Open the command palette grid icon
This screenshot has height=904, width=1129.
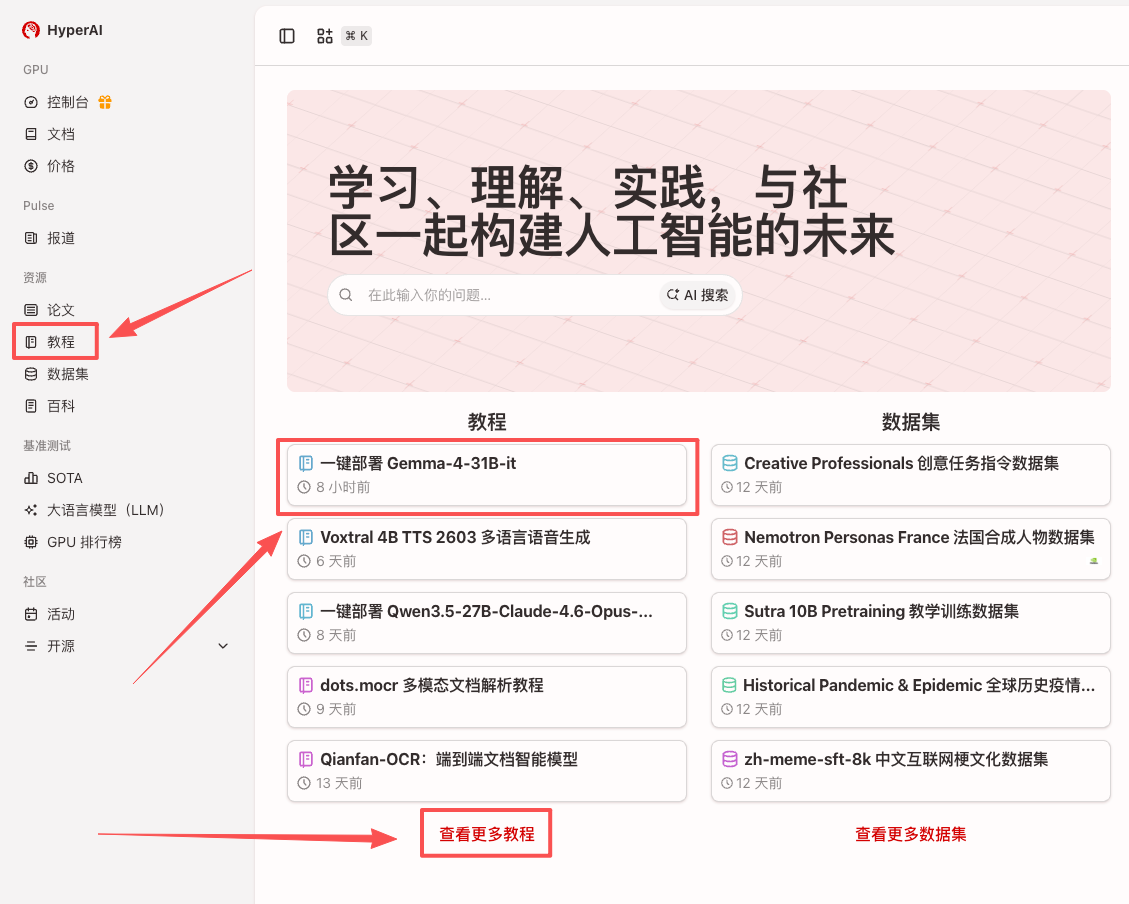point(324,36)
